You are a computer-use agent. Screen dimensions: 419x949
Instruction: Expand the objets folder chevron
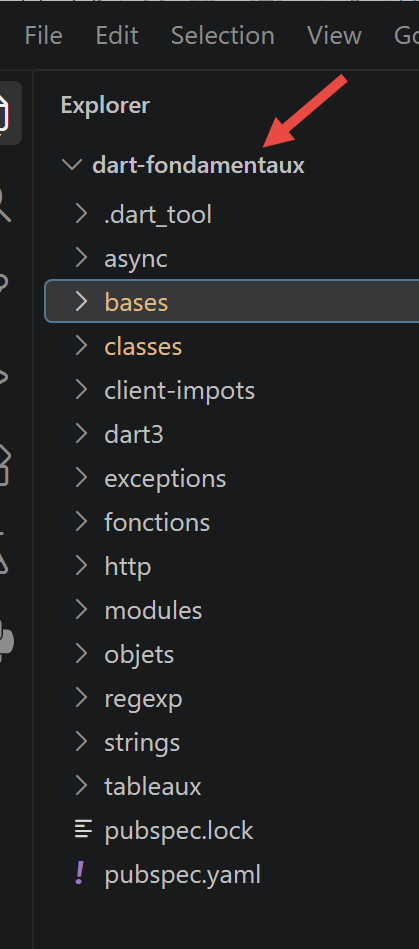[x=81, y=654]
